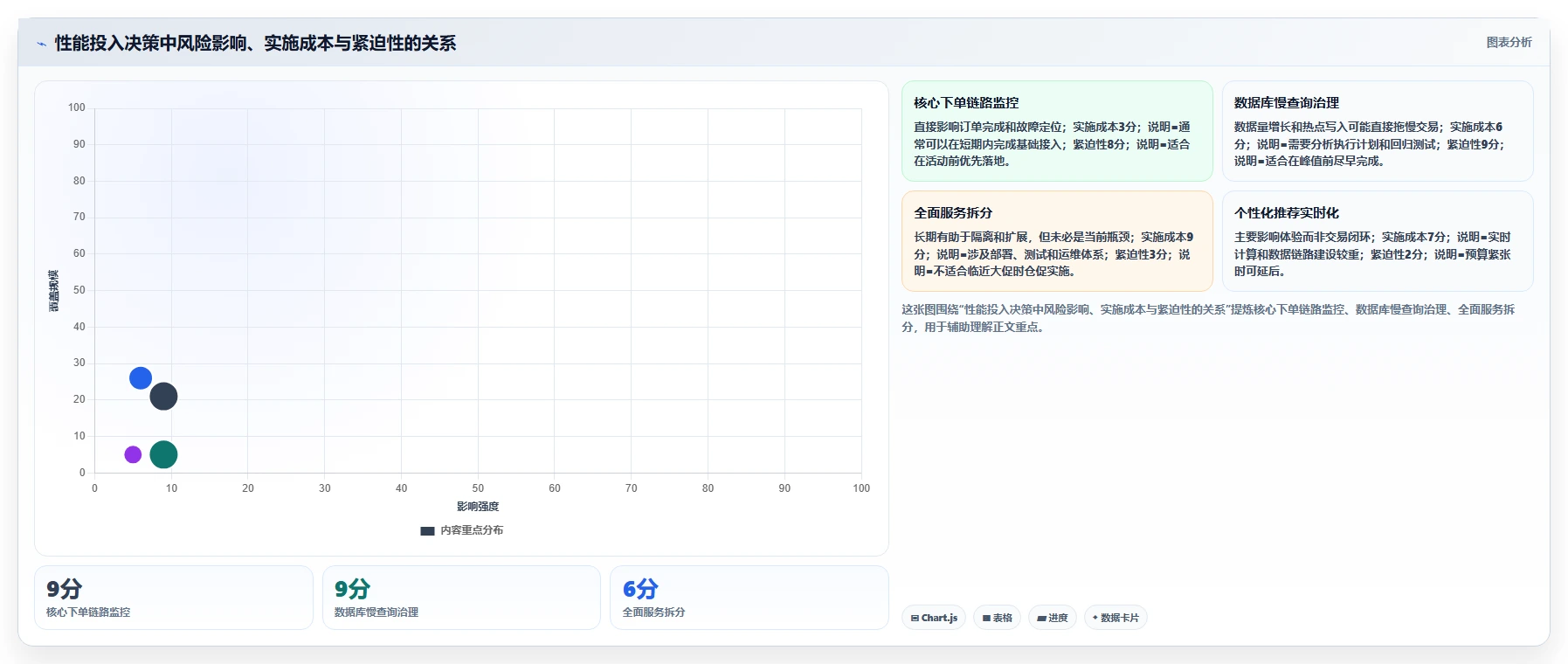
Task: Click the blue chart icon beside the title
Action: click(41, 44)
